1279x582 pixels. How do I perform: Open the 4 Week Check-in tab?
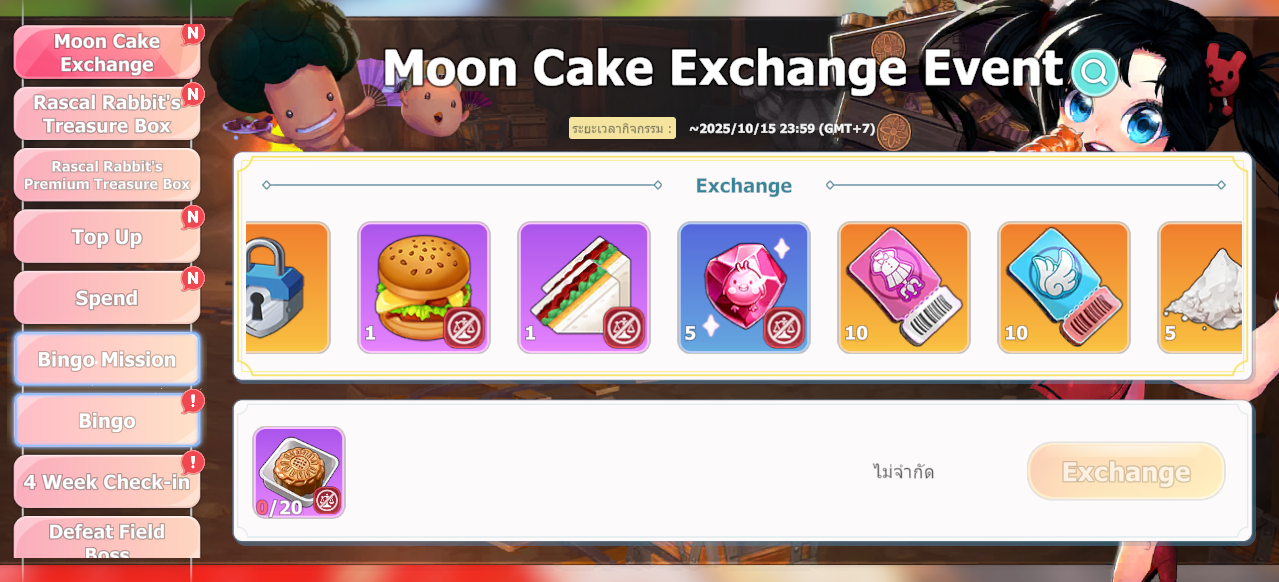coord(107,482)
